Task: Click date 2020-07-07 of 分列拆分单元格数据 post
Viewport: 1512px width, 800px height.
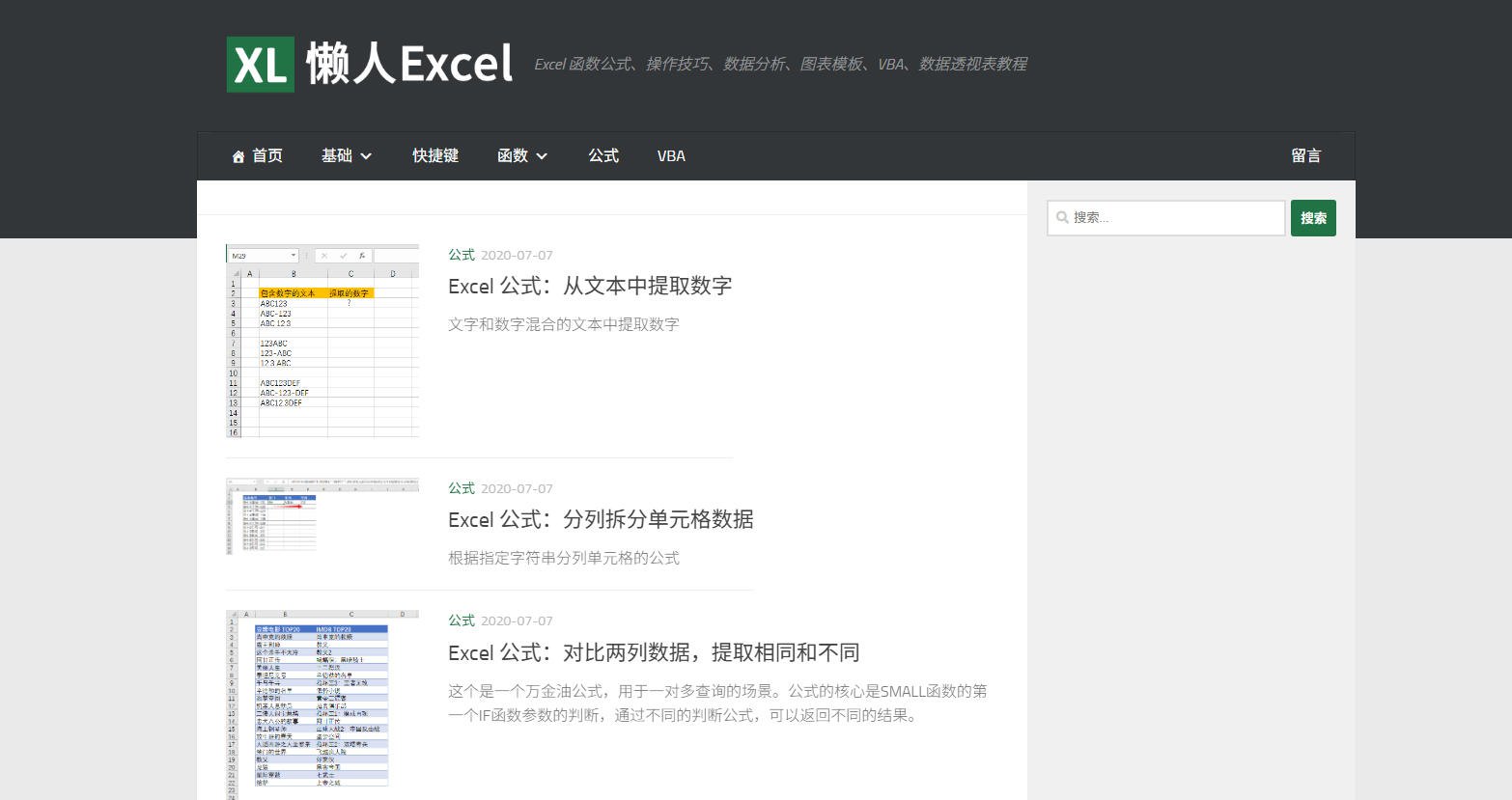Action: [x=517, y=488]
